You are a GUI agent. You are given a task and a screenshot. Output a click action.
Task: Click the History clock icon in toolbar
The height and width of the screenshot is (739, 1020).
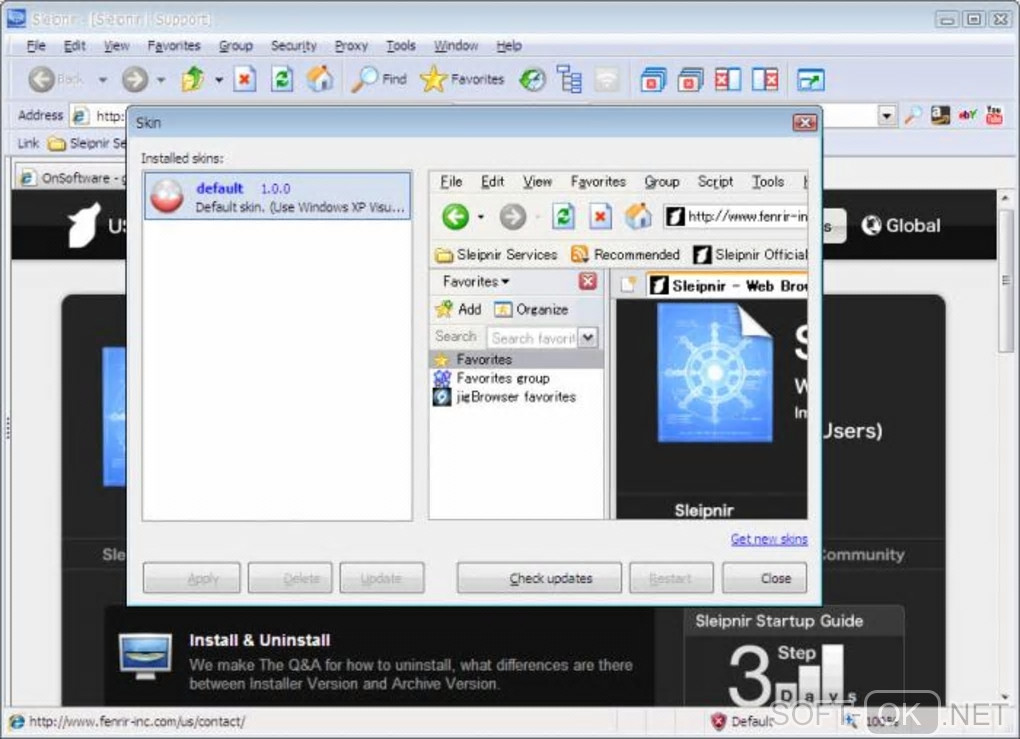532,79
